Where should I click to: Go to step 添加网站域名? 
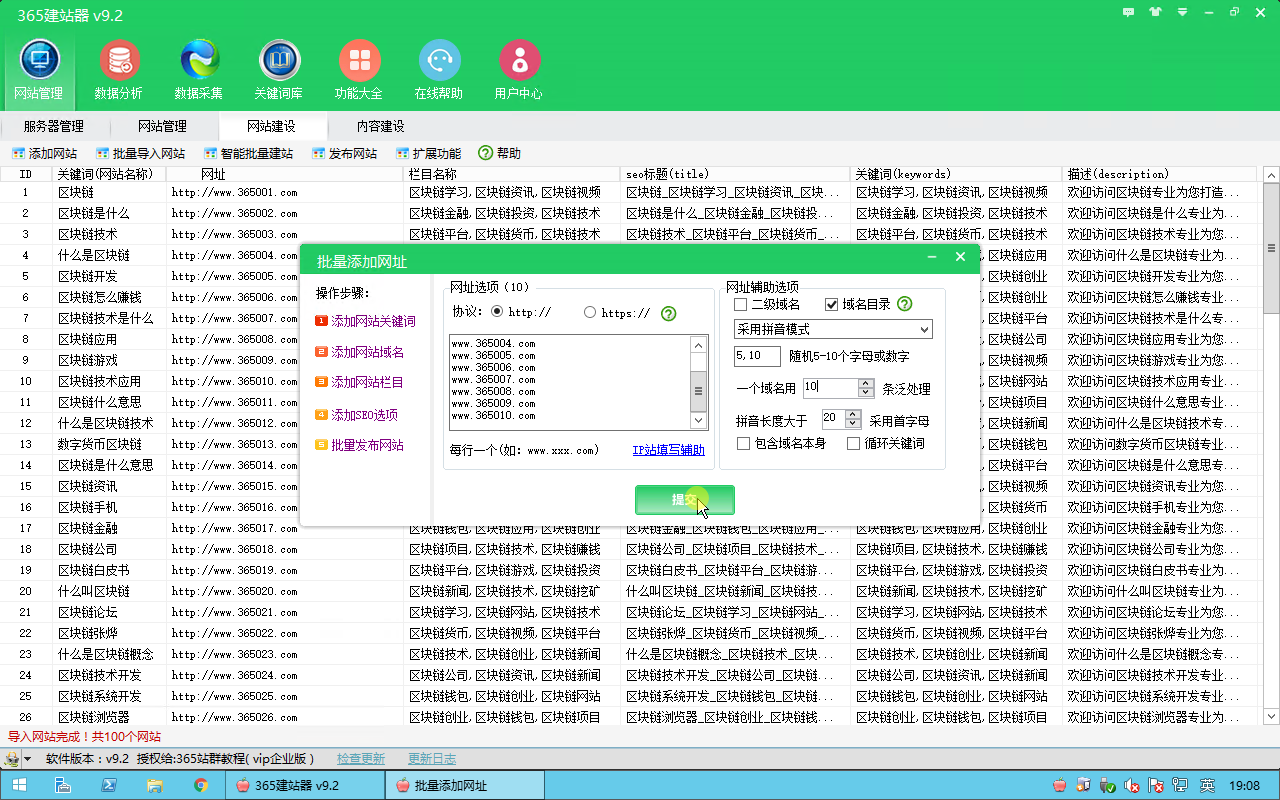pos(360,352)
